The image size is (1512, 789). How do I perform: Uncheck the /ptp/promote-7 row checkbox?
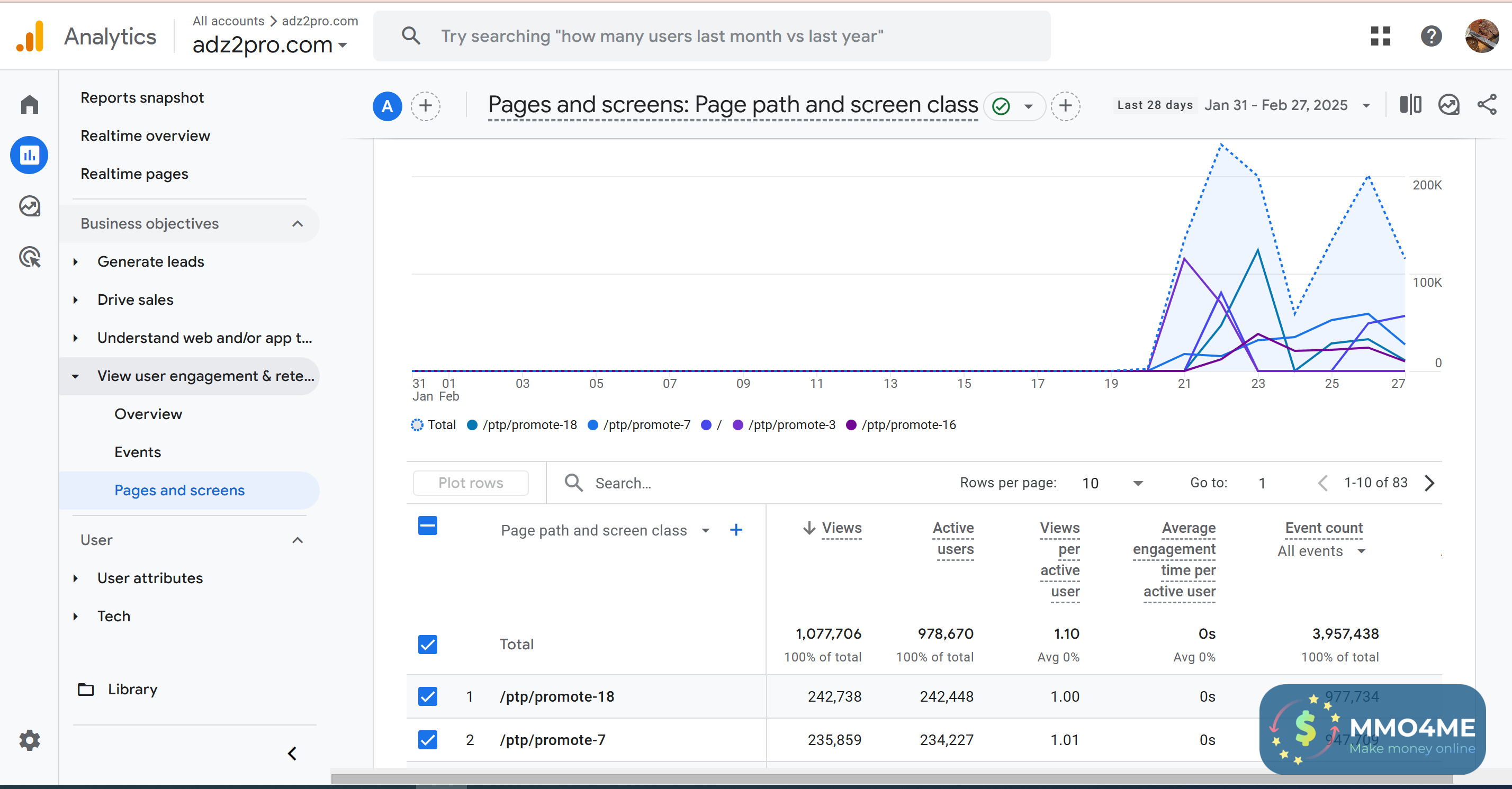click(x=427, y=740)
